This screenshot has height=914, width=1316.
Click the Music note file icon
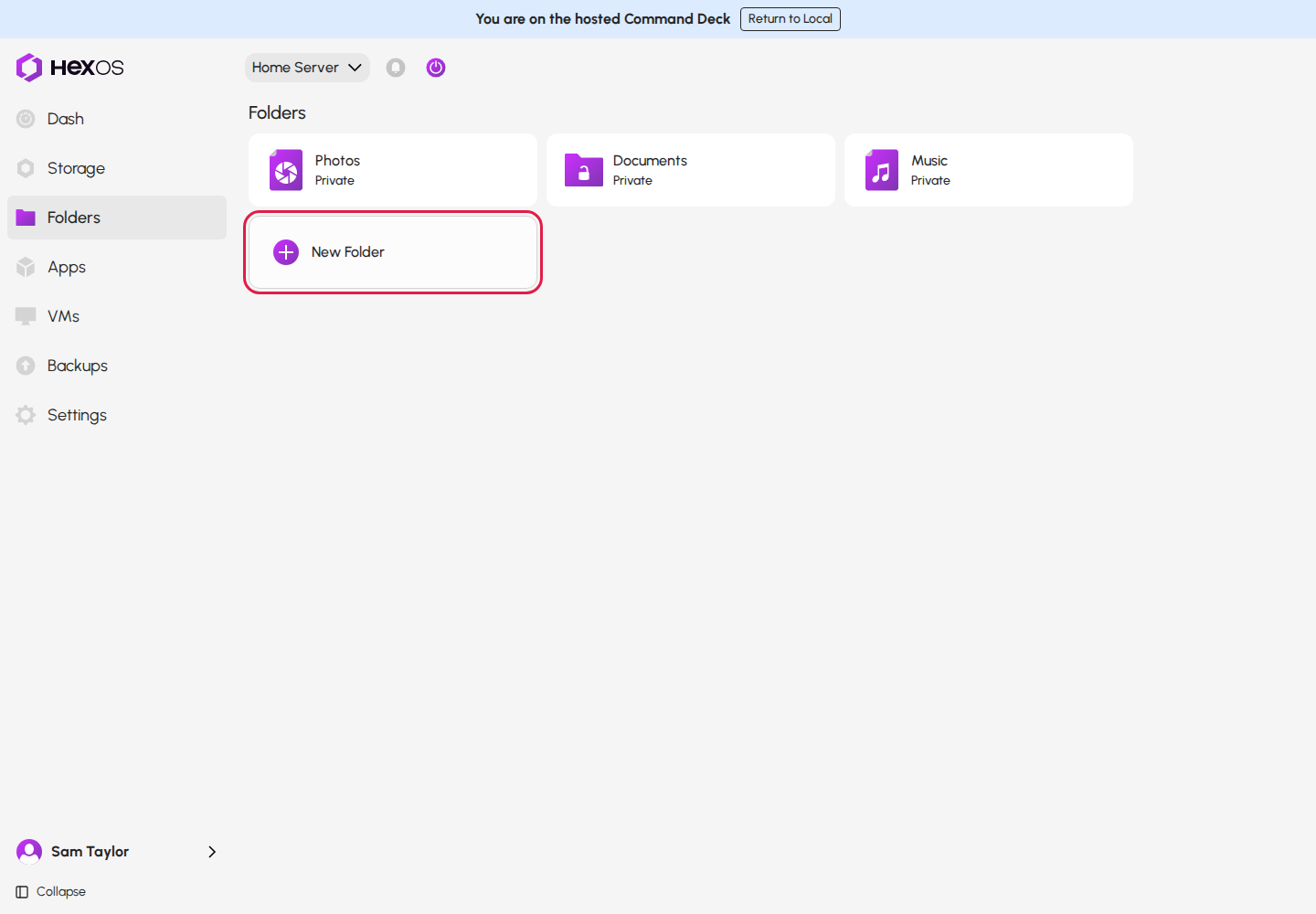[882, 170]
